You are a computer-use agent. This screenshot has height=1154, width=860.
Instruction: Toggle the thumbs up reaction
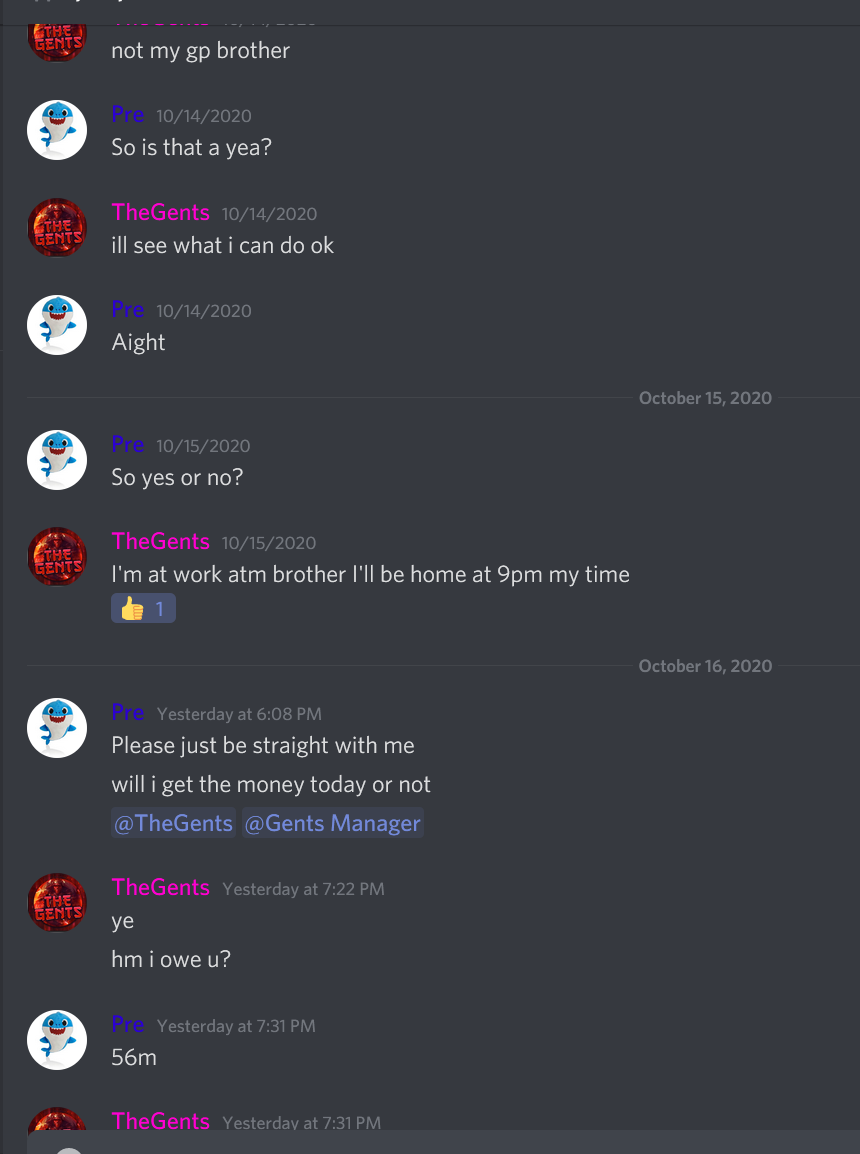[x=143, y=609]
